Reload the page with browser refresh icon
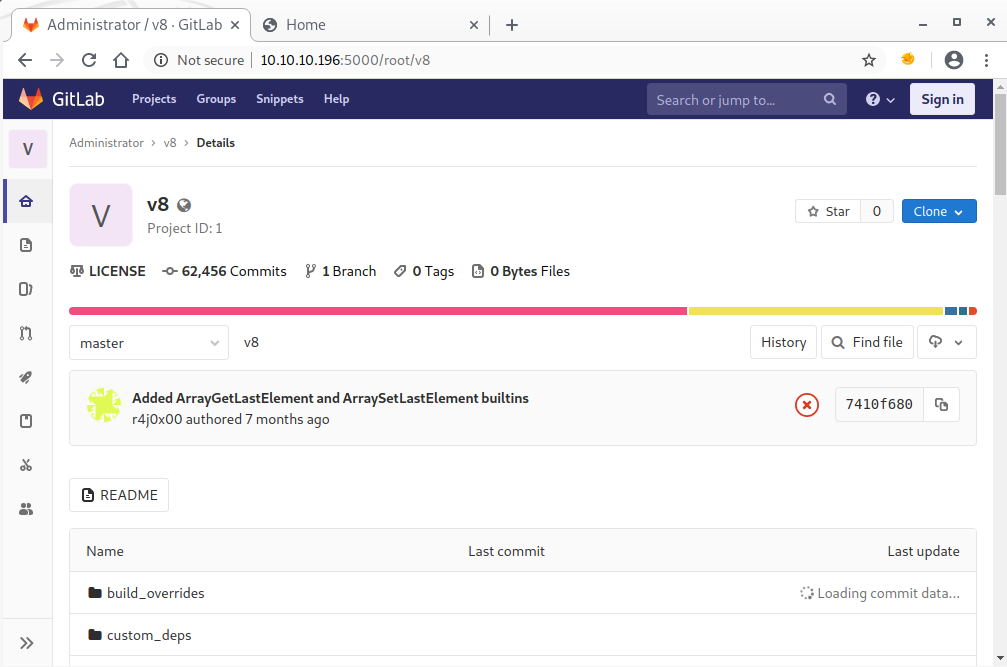This screenshot has width=1007, height=667. click(x=89, y=60)
